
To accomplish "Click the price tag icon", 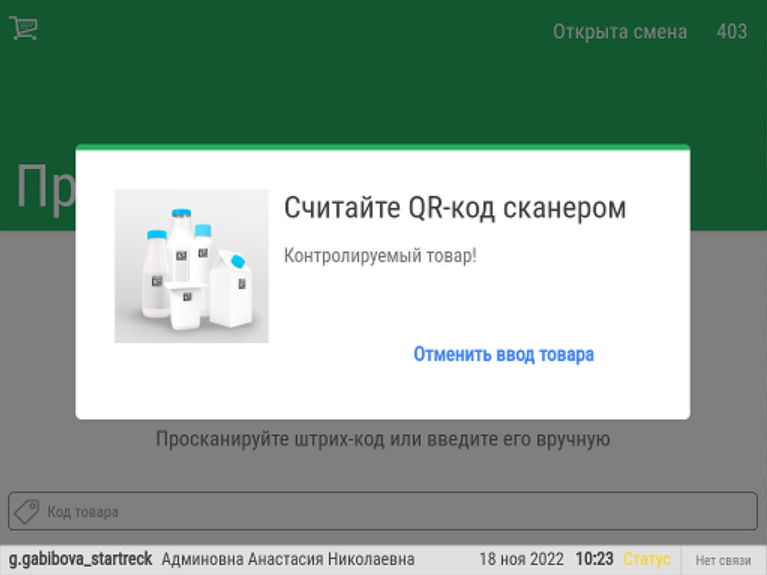I will click(x=26, y=511).
